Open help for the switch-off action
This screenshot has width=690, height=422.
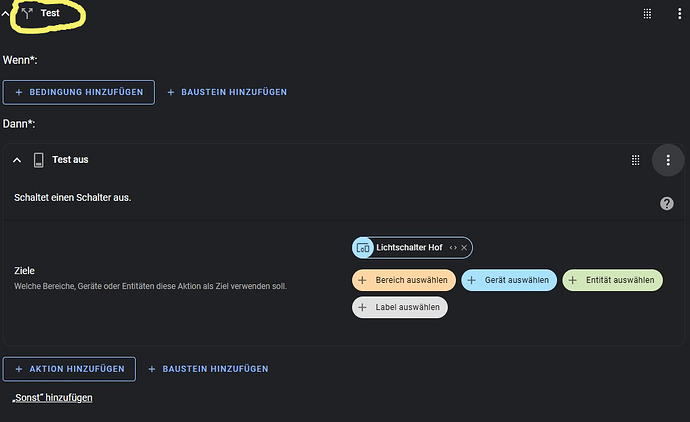point(667,203)
